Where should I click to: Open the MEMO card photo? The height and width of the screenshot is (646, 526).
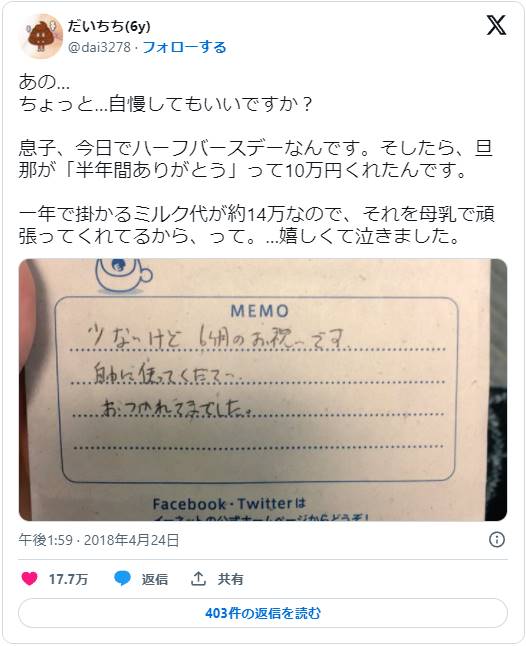coord(263,390)
